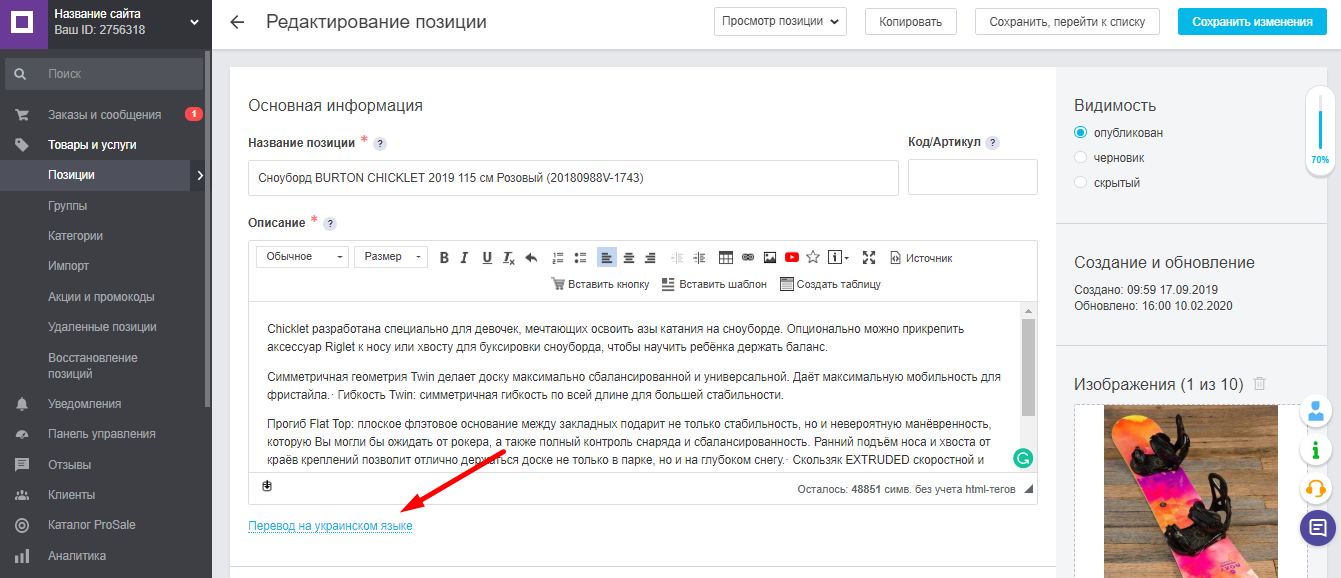Center-align the description text

(629, 257)
